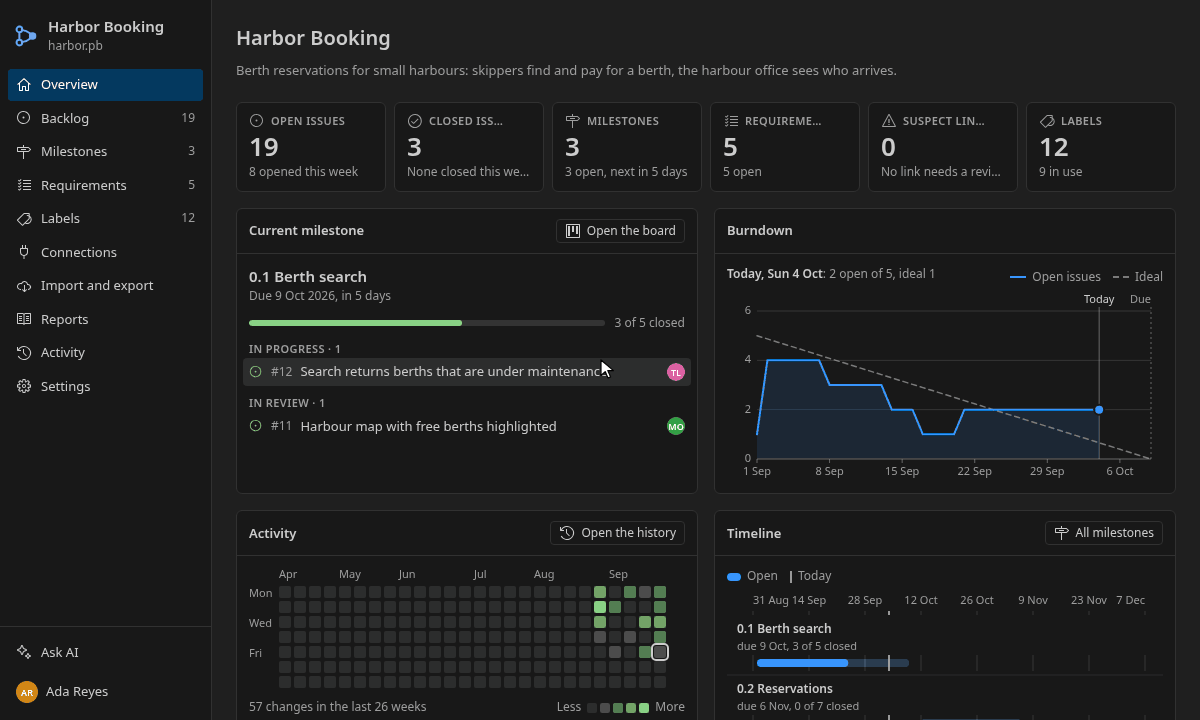Go to Activity in the sidebar

105,352
